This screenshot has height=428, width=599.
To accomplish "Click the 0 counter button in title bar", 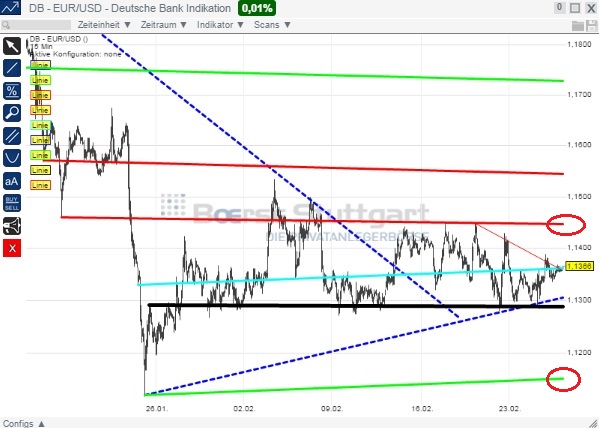I will [x=559, y=7].
